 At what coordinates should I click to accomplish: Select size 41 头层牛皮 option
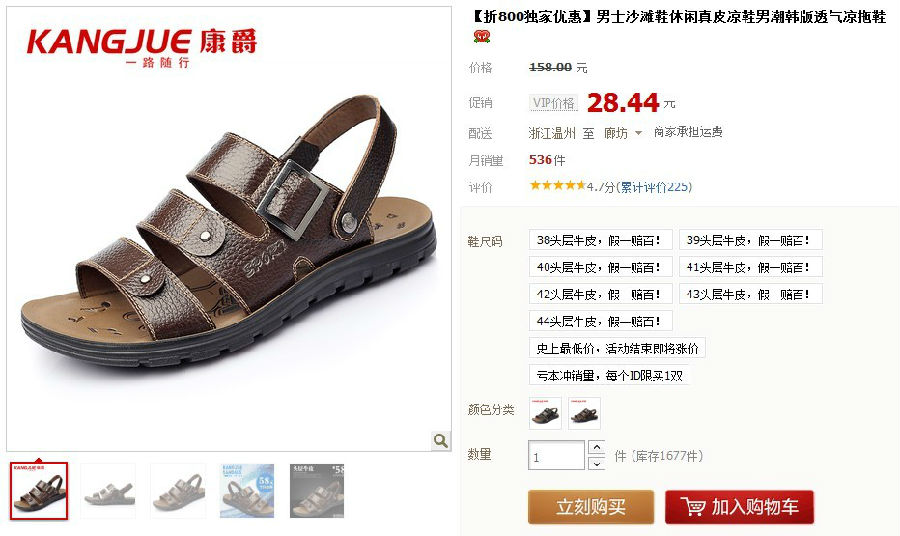pos(751,267)
